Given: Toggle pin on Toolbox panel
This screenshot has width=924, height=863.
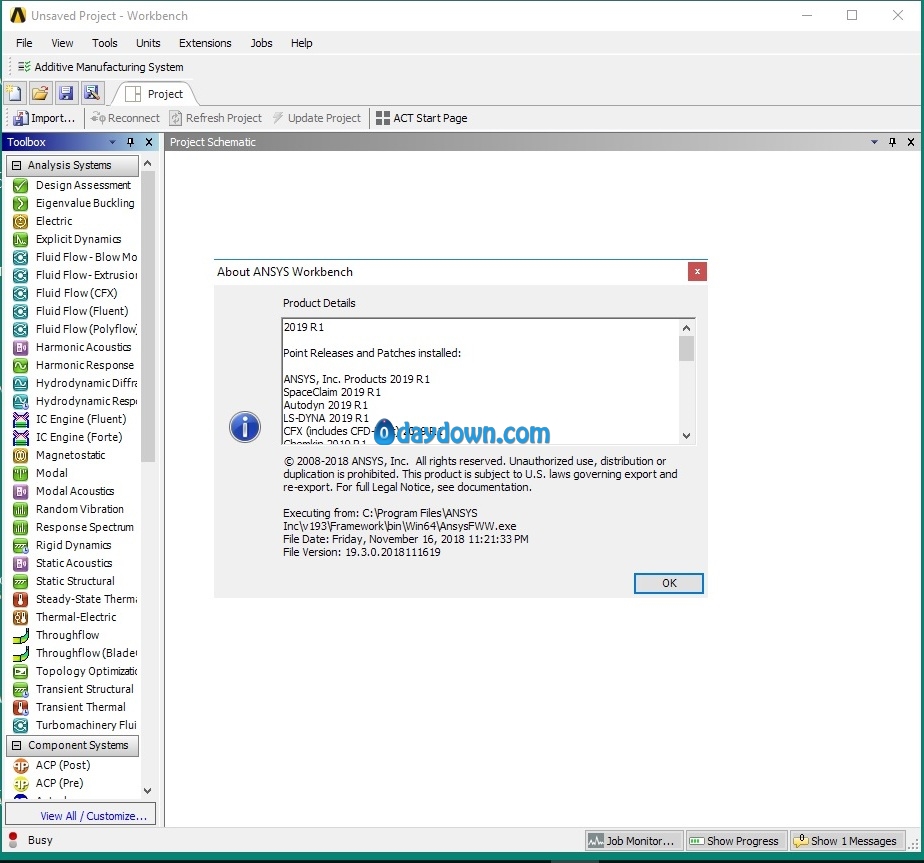Looking at the screenshot, I should tap(130, 142).
